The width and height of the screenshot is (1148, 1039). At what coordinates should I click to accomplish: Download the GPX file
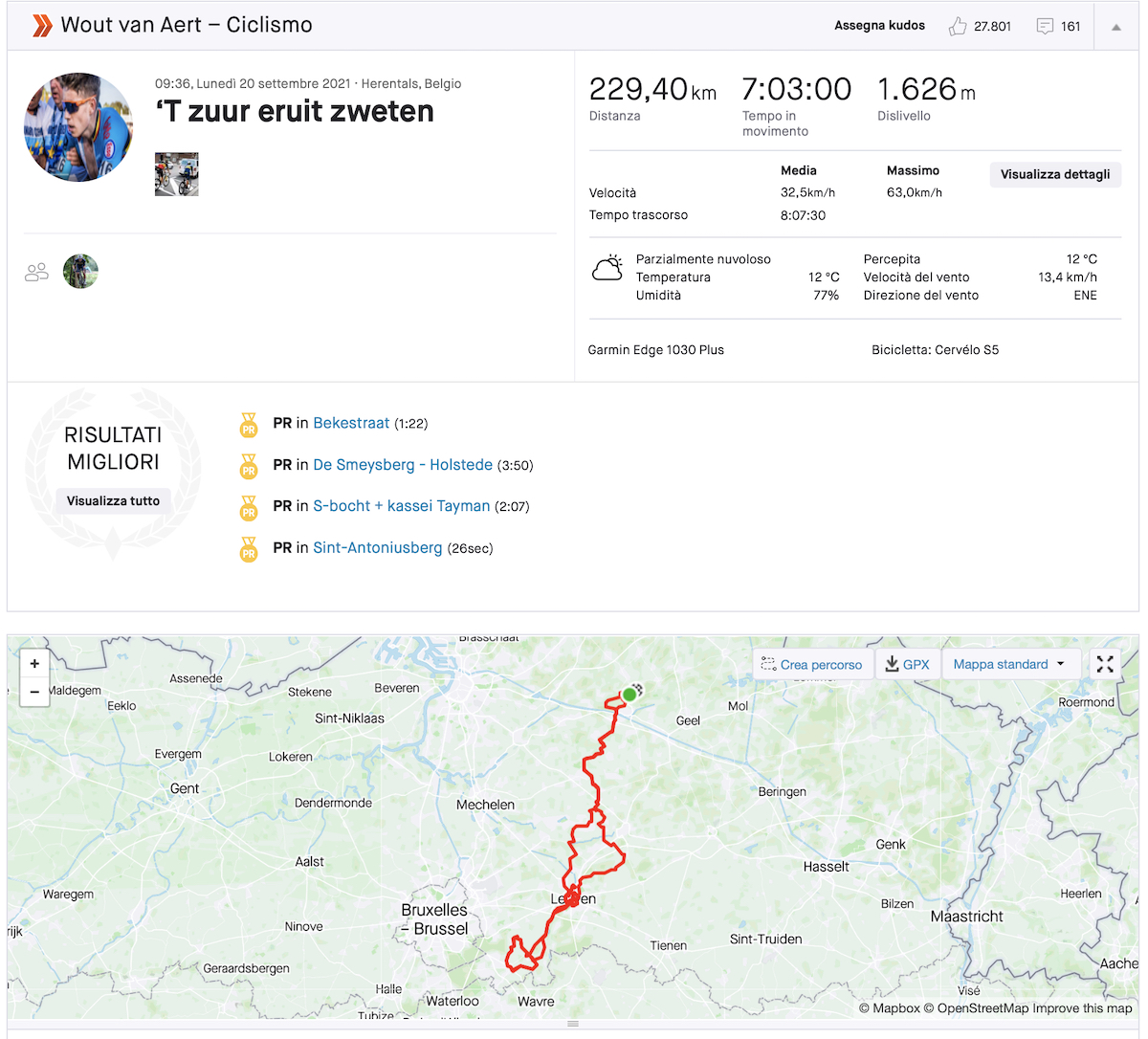[907, 664]
